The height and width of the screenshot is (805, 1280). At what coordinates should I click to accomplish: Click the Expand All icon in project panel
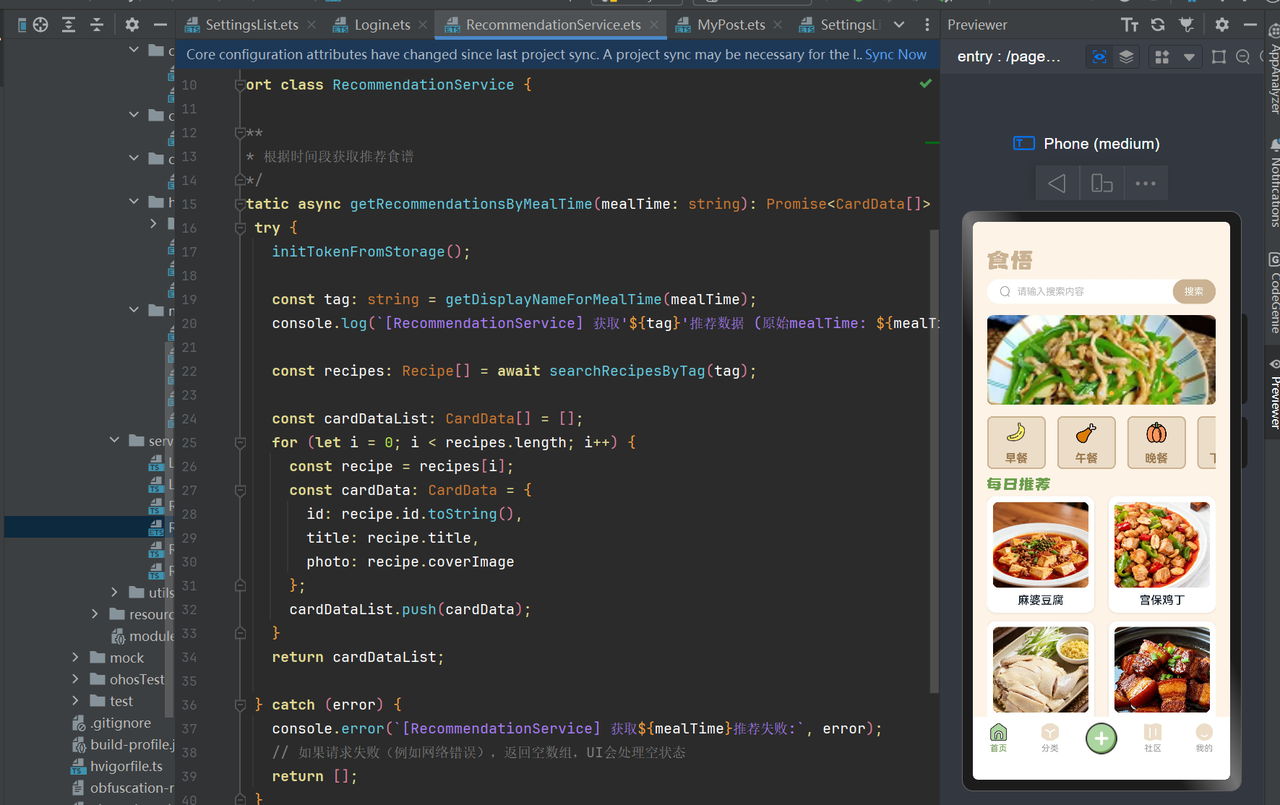(x=68, y=25)
